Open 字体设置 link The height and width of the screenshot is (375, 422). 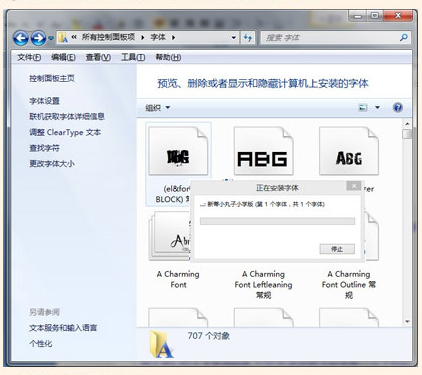(x=44, y=101)
